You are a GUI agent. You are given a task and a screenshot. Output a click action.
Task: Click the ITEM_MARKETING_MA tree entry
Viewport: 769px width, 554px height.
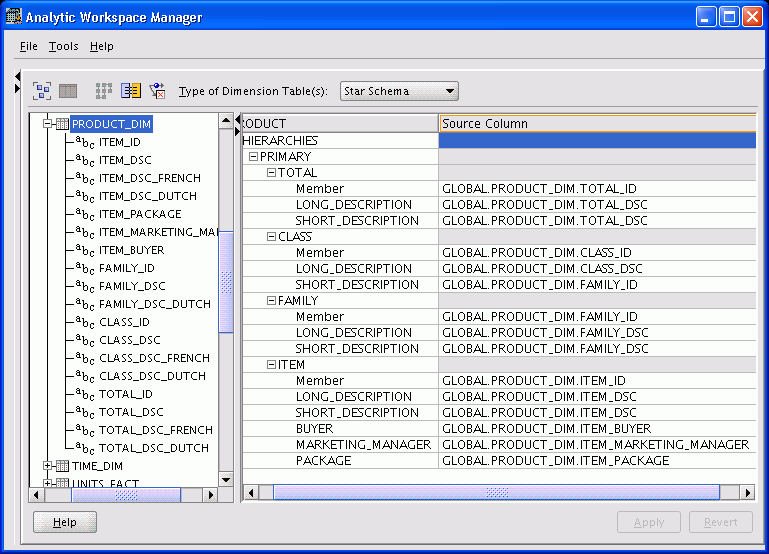click(158, 232)
